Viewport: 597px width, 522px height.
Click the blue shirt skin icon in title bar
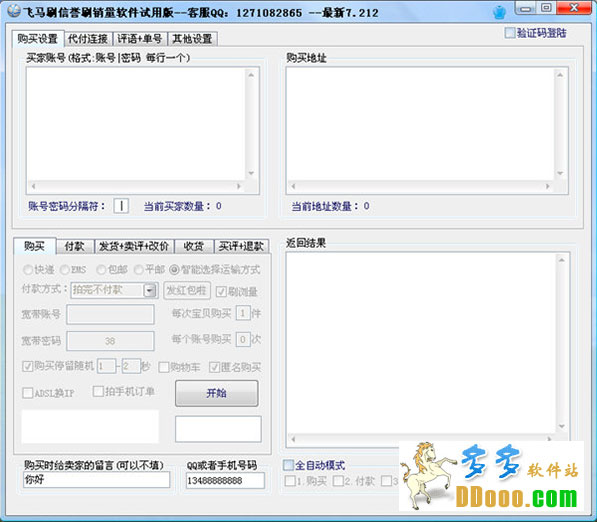pyautogui.click(x=499, y=13)
